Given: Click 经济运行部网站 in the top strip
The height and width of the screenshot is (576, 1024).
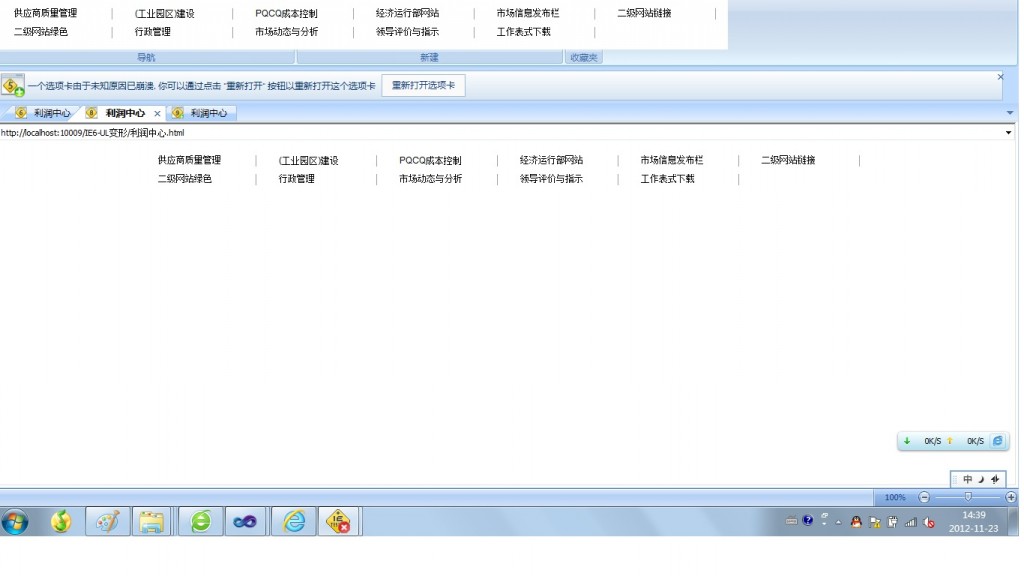Looking at the screenshot, I should [408, 13].
